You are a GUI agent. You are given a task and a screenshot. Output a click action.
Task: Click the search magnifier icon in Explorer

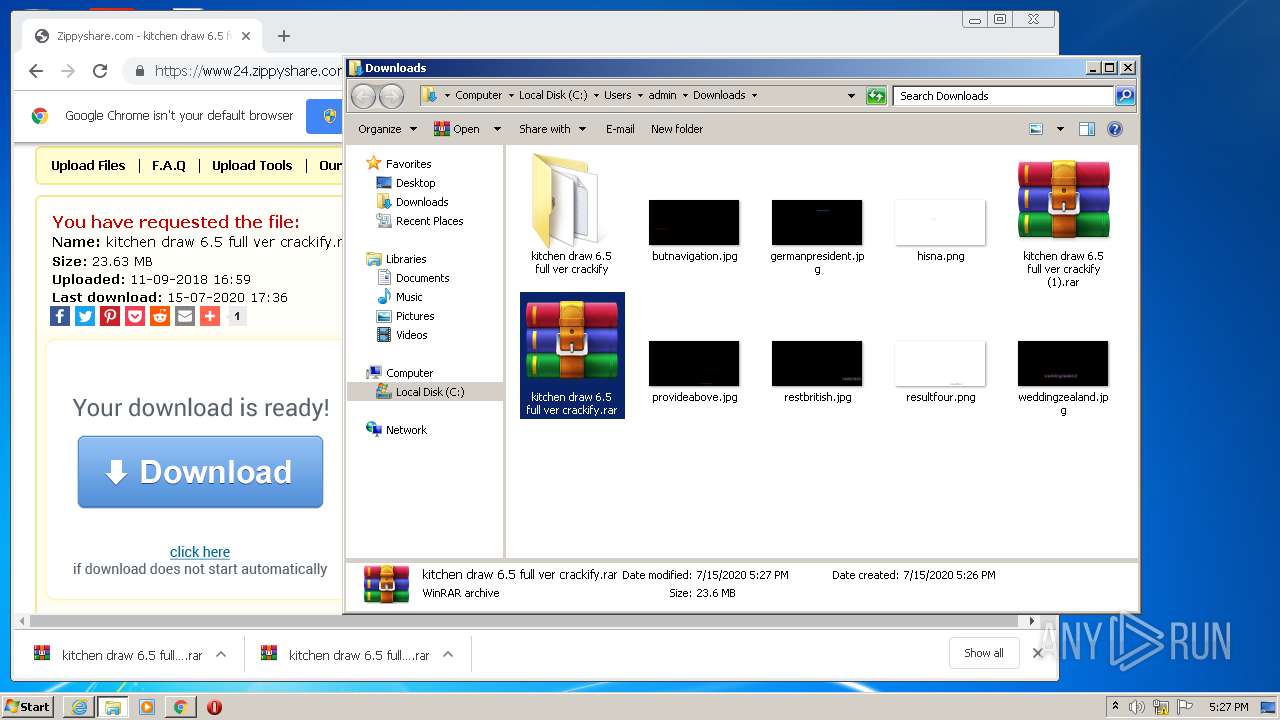[x=1125, y=96]
